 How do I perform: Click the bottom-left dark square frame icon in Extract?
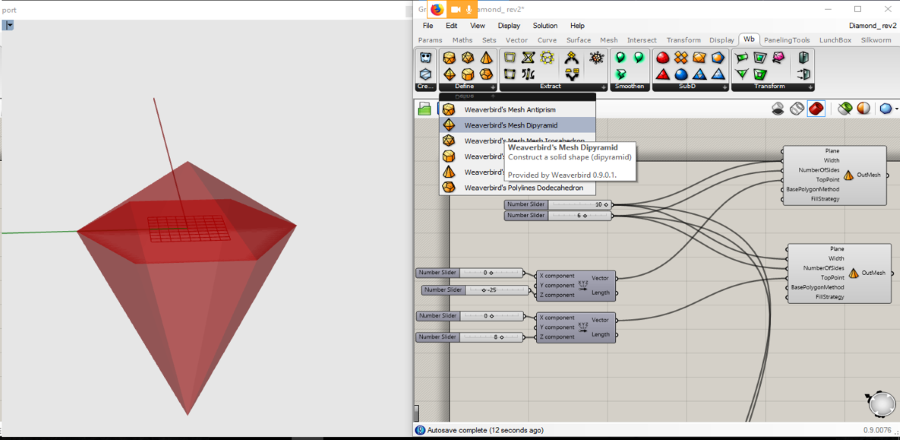pyautogui.click(x=509, y=74)
